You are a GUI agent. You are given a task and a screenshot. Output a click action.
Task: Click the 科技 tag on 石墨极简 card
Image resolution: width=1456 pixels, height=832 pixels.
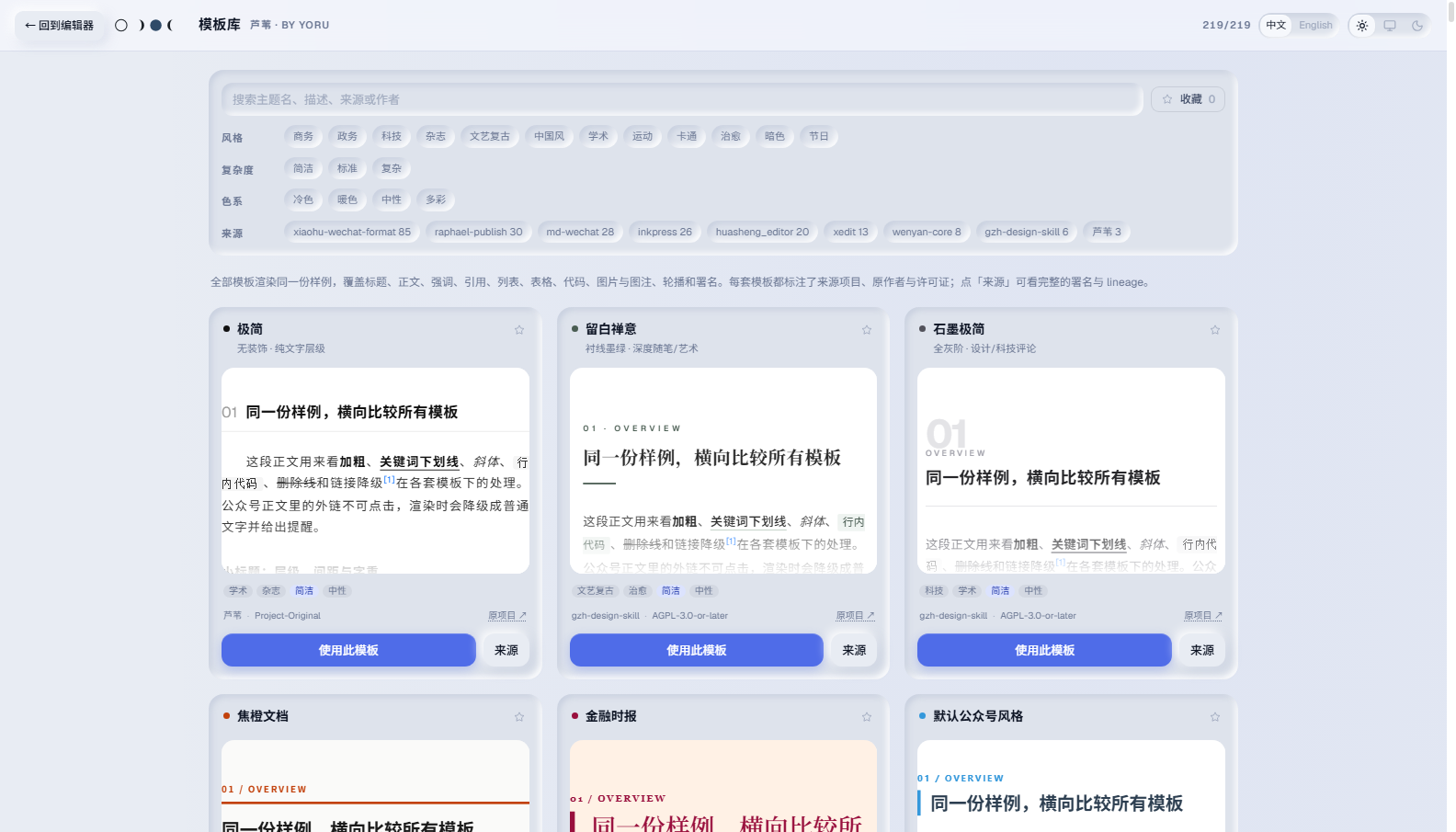point(935,591)
